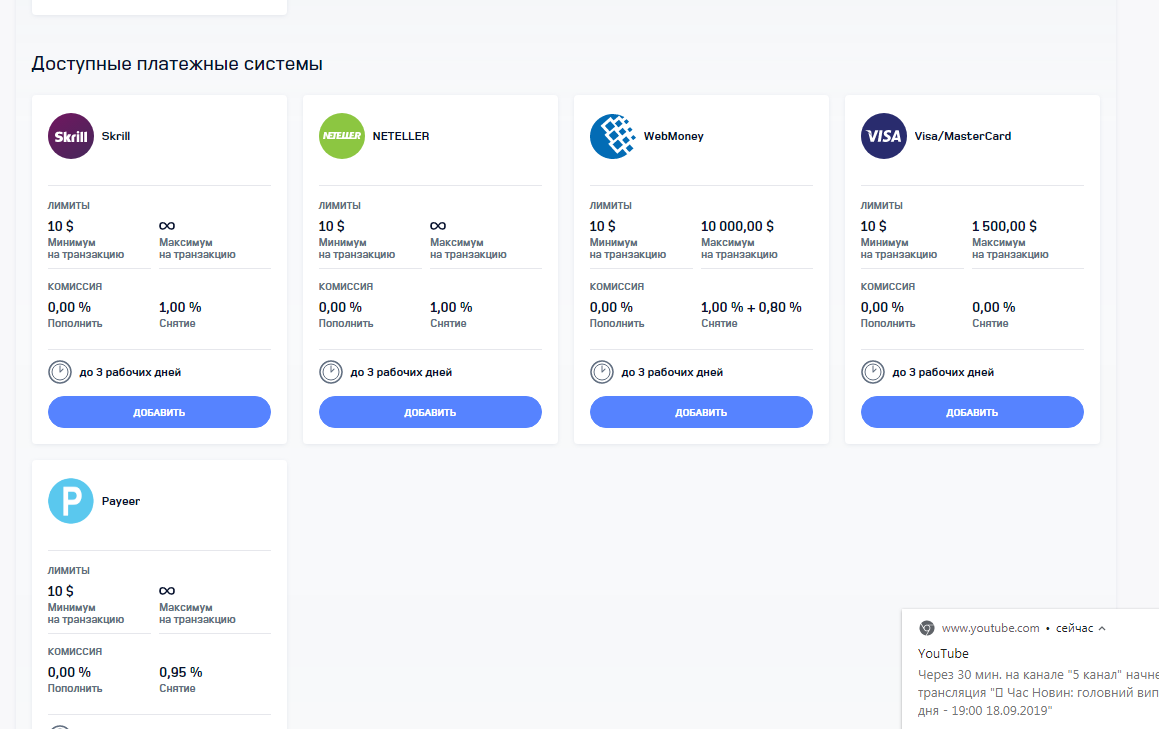Click the clock icon in NETELLER card
Image resolution: width=1159 pixels, height=729 pixels.
pos(330,372)
